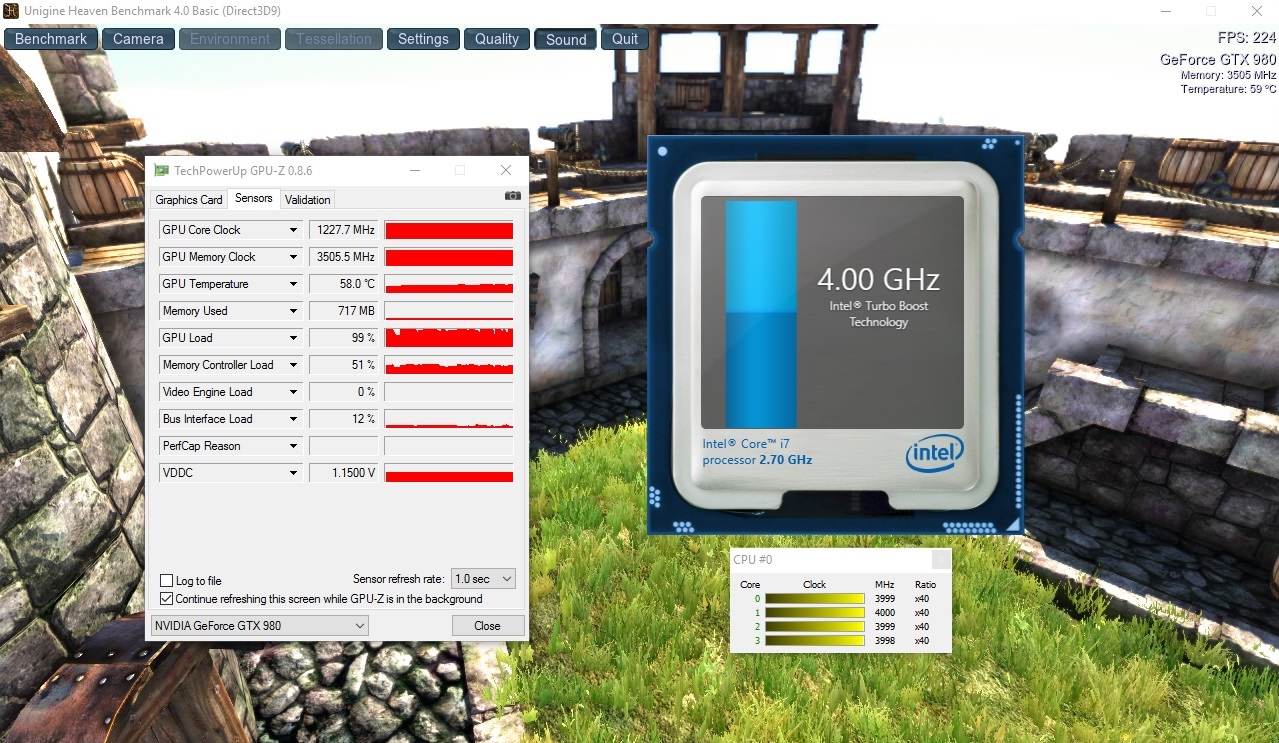Screen dimensions: 1279x743
Task: Open the GPU Memory Clock sensor dropdown
Action: point(293,257)
